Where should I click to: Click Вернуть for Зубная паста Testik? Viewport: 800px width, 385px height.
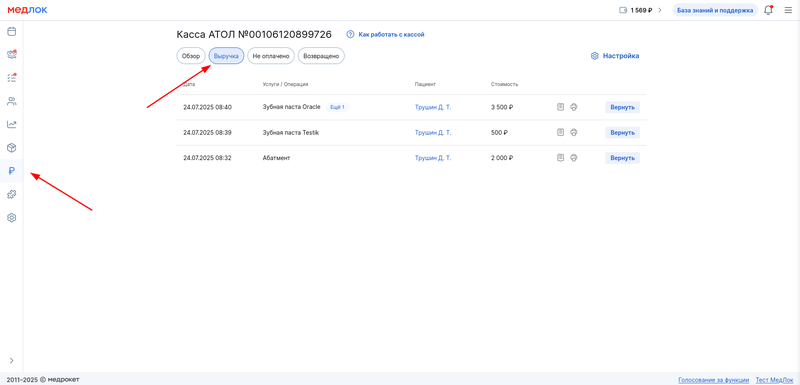point(622,133)
